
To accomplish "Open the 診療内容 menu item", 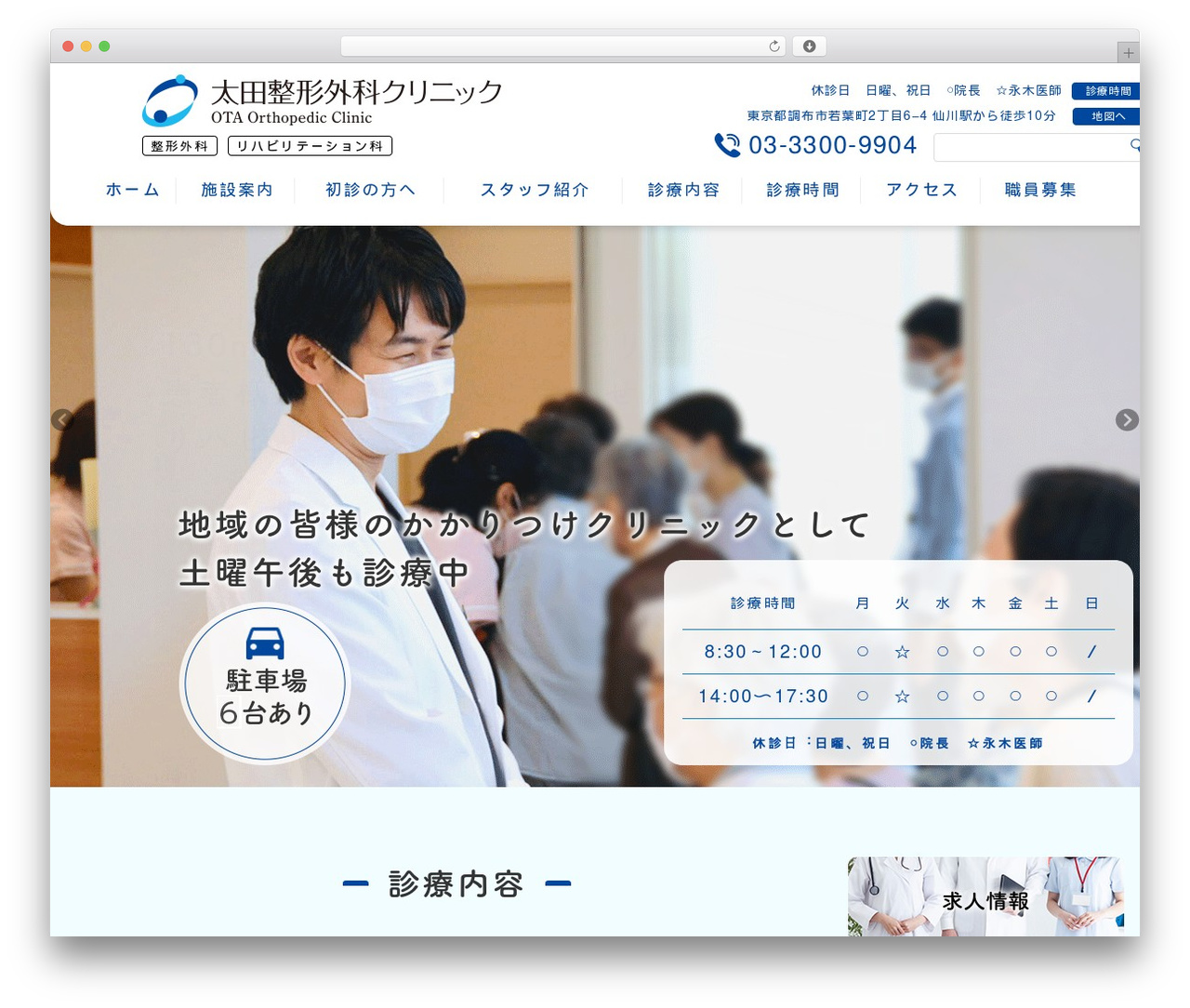I will [x=683, y=190].
